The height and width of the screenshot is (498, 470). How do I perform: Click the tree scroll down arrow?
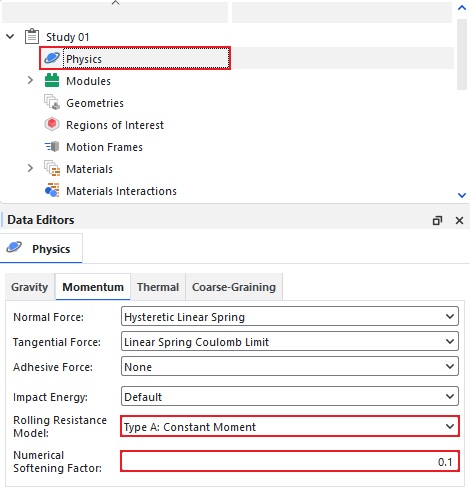pos(462,195)
